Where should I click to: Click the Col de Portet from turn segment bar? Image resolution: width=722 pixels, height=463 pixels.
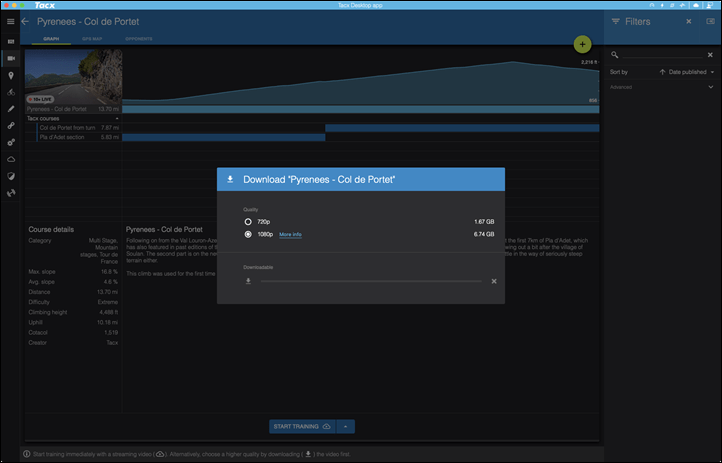(x=462, y=128)
